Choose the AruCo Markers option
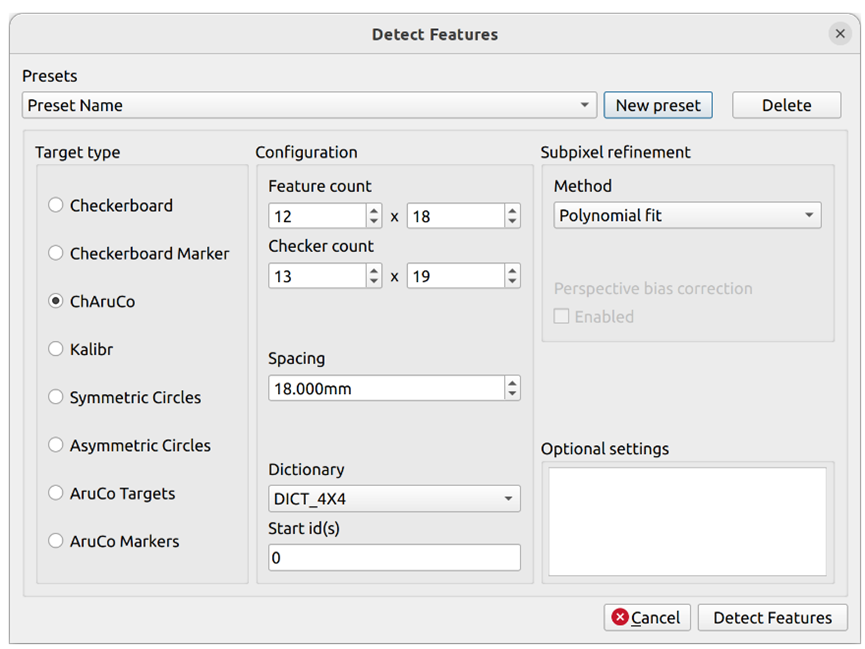 tap(56, 542)
